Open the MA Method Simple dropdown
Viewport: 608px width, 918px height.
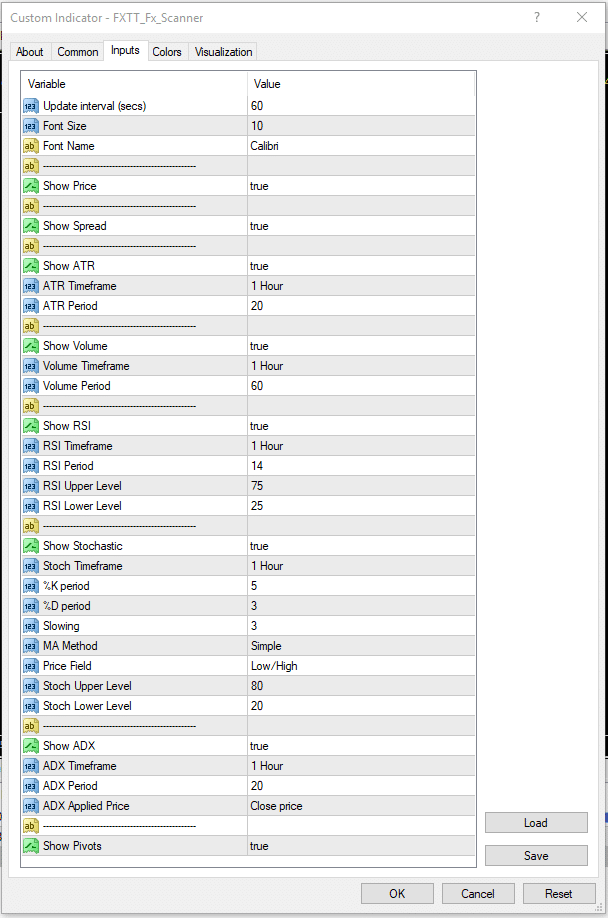[x=360, y=646]
